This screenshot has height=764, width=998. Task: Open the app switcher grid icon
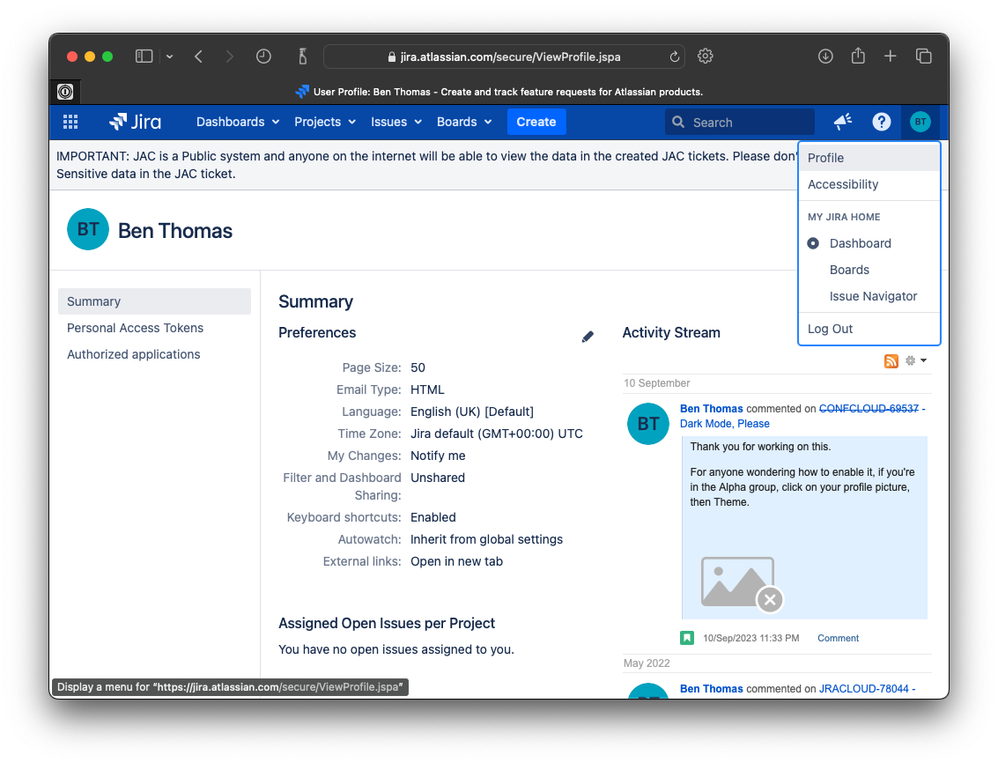[69, 122]
